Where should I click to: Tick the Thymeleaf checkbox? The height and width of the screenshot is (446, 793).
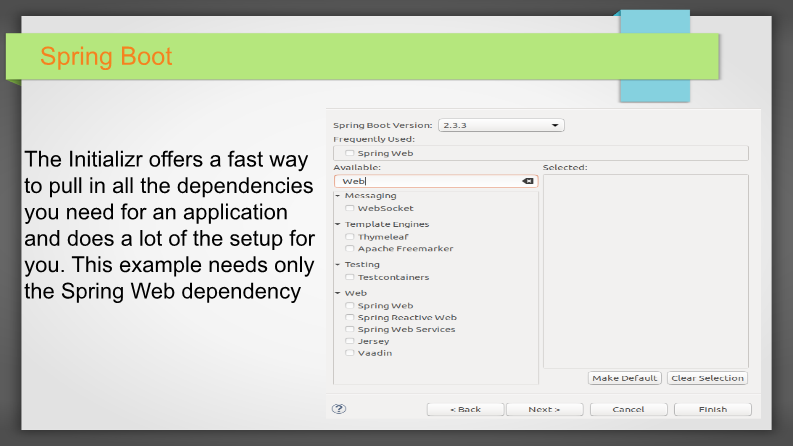pyautogui.click(x=349, y=237)
